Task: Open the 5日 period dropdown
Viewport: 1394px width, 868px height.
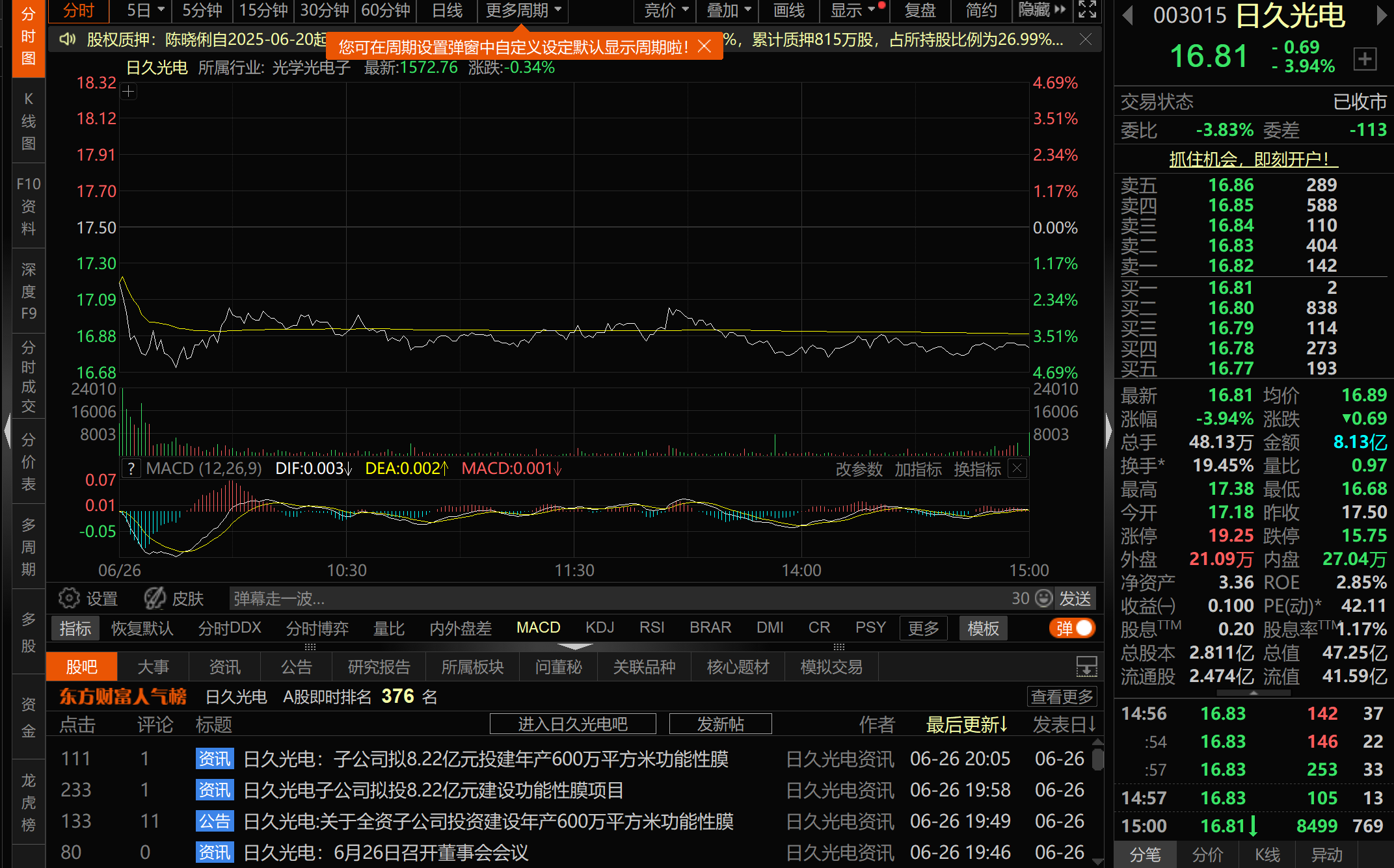Action: (x=145, y=10)
